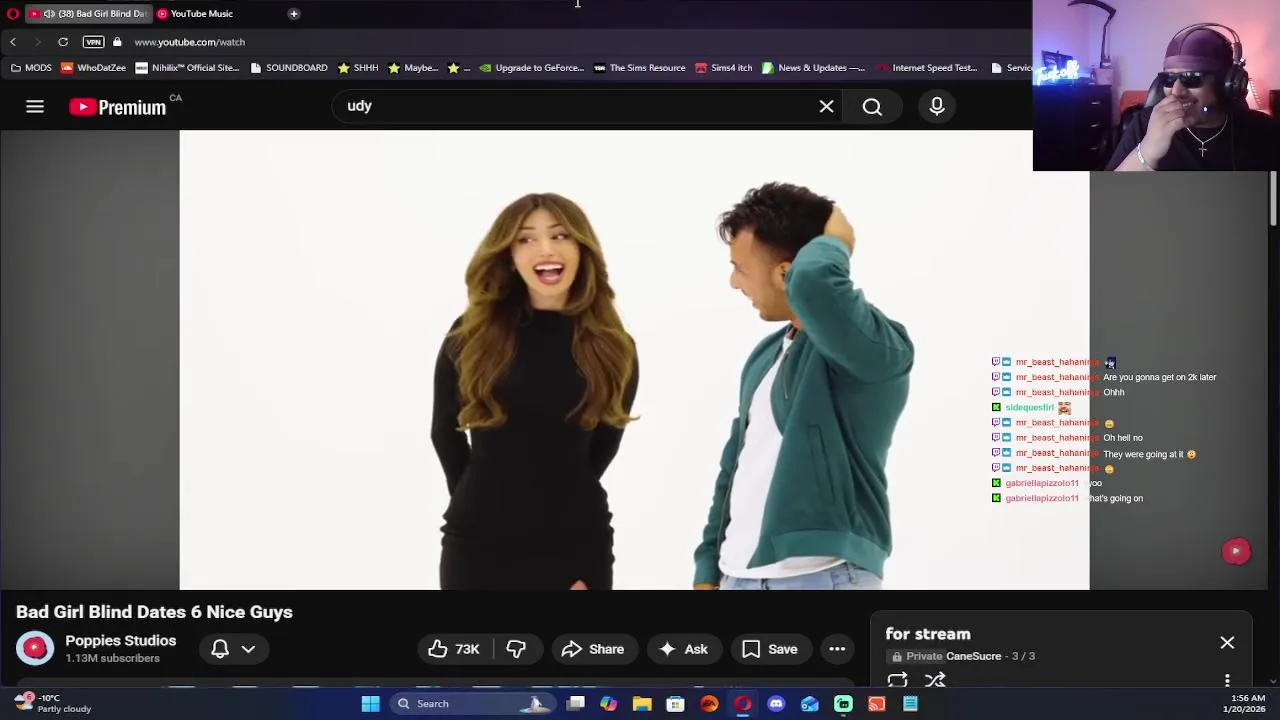Open Outlook mail from the taskbar
The height and width of the screenshot is (720, 1280).
(810, 704)
